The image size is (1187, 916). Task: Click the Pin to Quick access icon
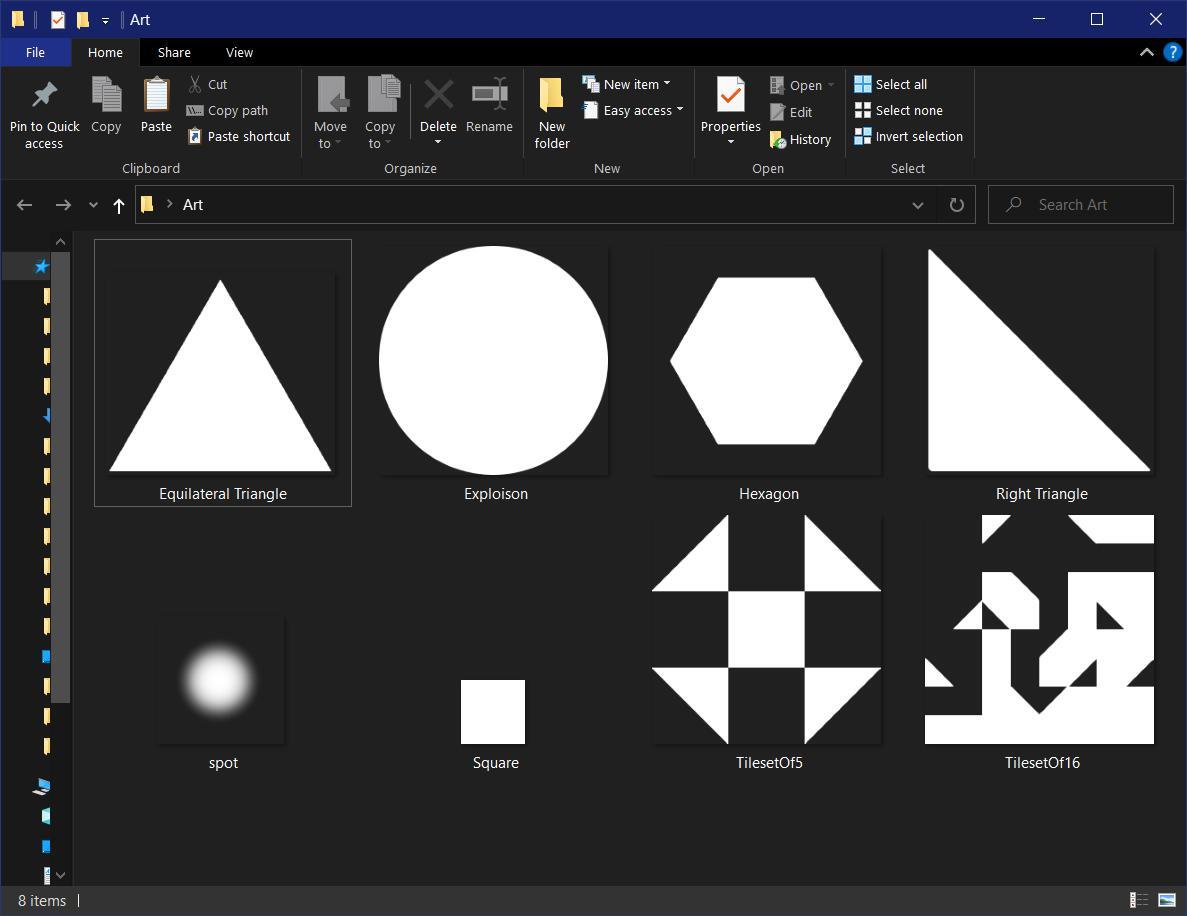point(44,96)
